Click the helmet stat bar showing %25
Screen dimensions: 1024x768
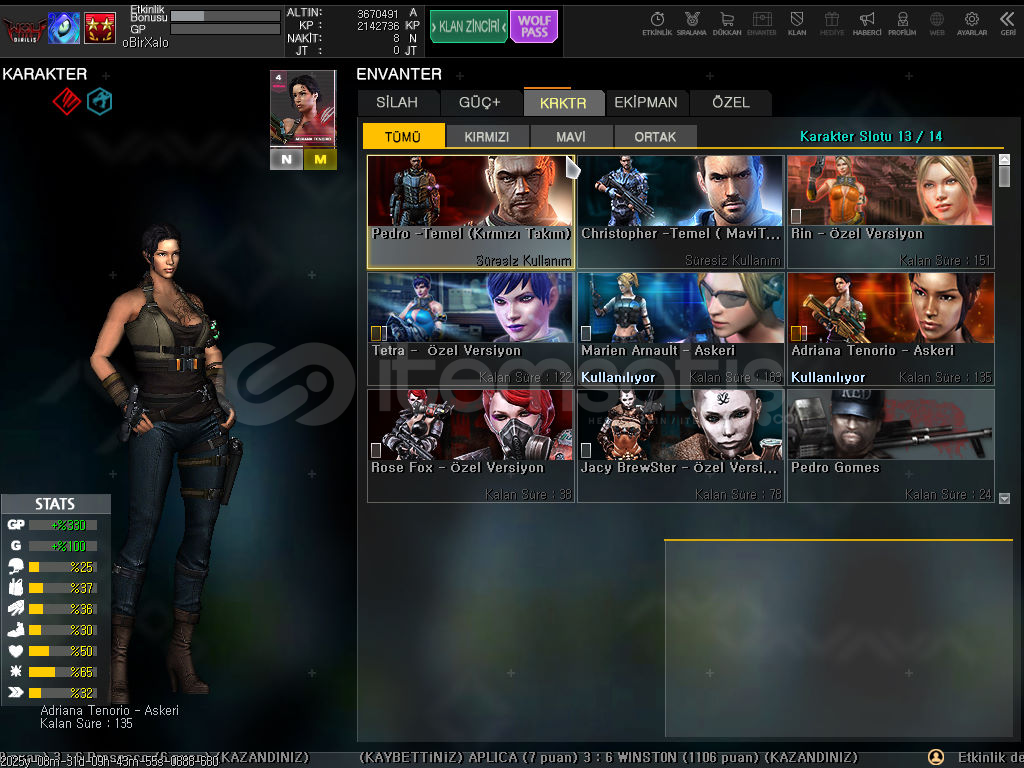(63, 567)
